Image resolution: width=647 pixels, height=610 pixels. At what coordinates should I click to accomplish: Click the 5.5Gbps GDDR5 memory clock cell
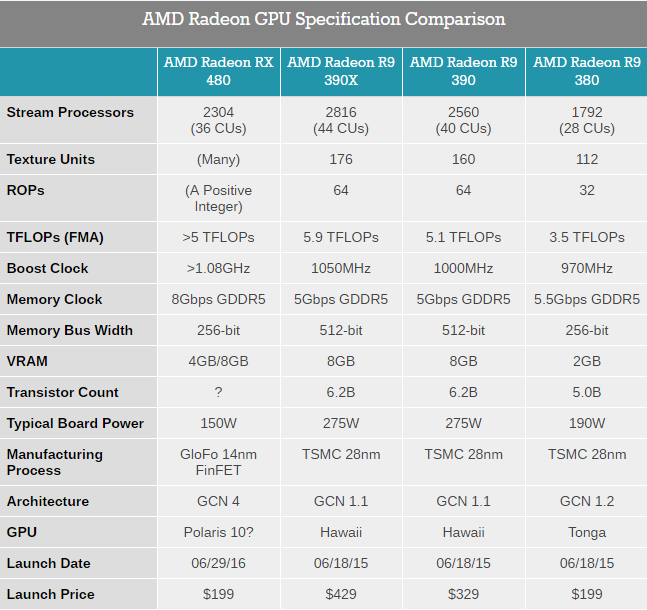click(587, 299)
